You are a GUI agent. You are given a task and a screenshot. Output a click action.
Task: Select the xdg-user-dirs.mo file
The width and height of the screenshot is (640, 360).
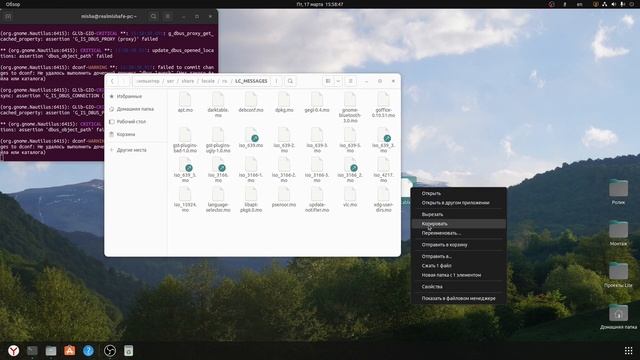pyautogui.click(x=383, y=200)
